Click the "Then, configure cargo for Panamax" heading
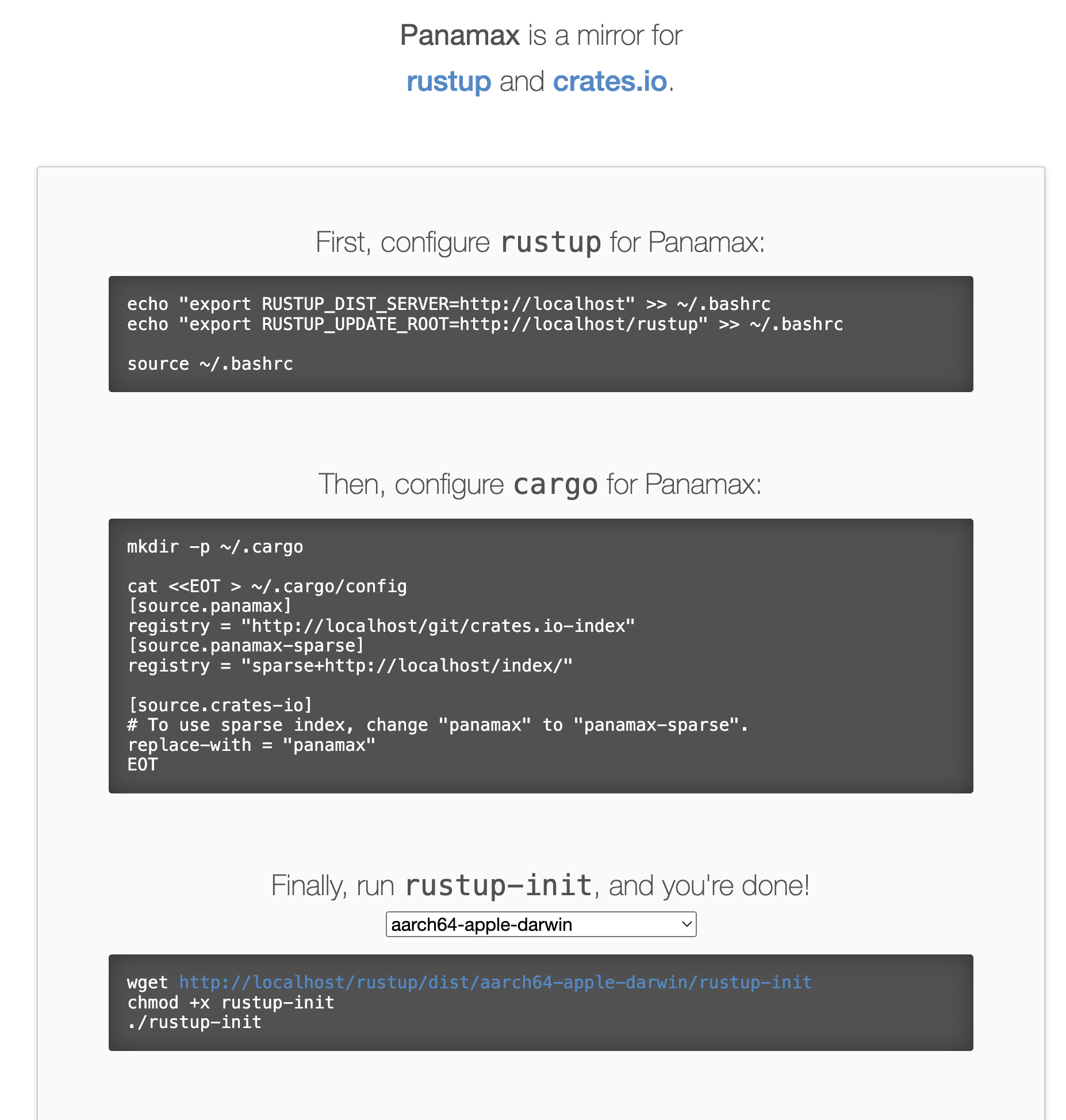The height and width of the screenshot is (1120, 1066). (x=540, y=484)
